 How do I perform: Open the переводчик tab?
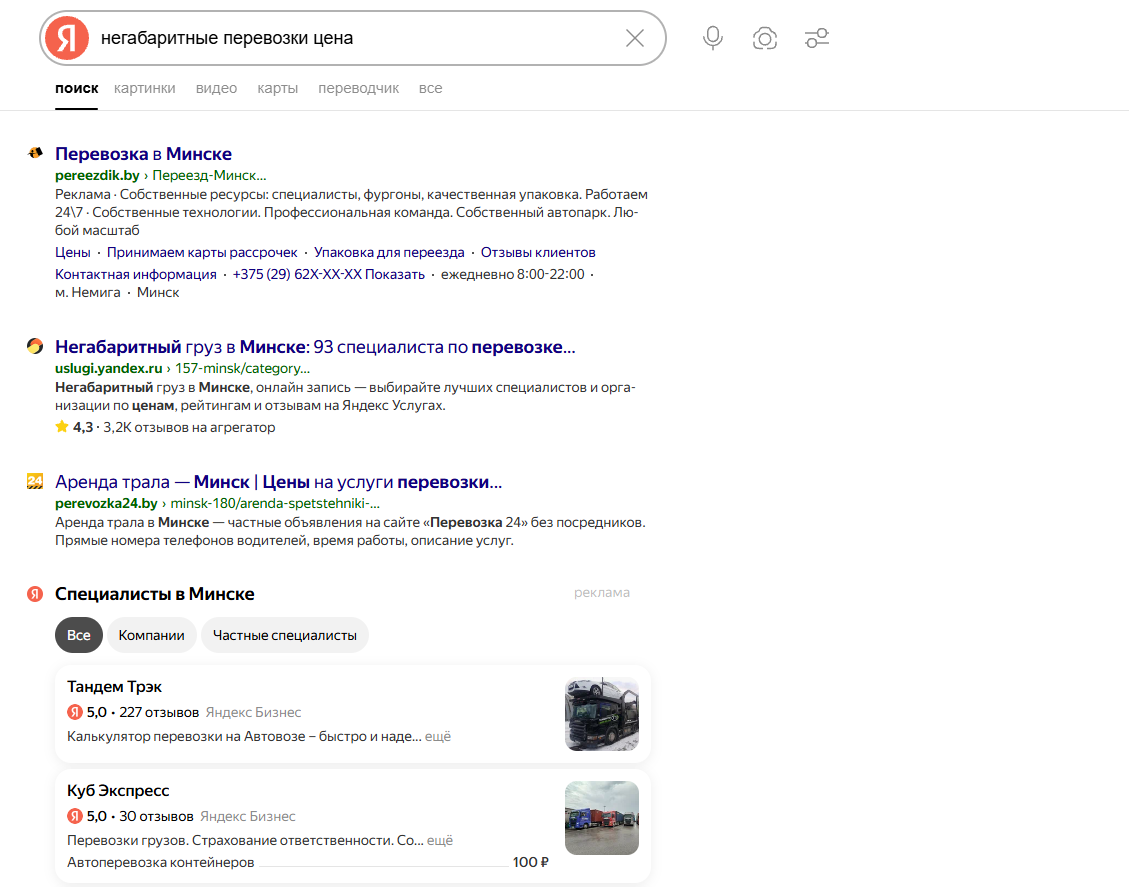(x=359, y=88)
